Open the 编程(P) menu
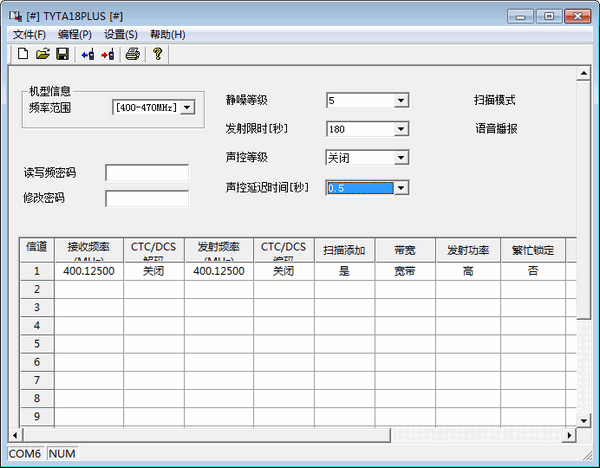 coord(75,34)
